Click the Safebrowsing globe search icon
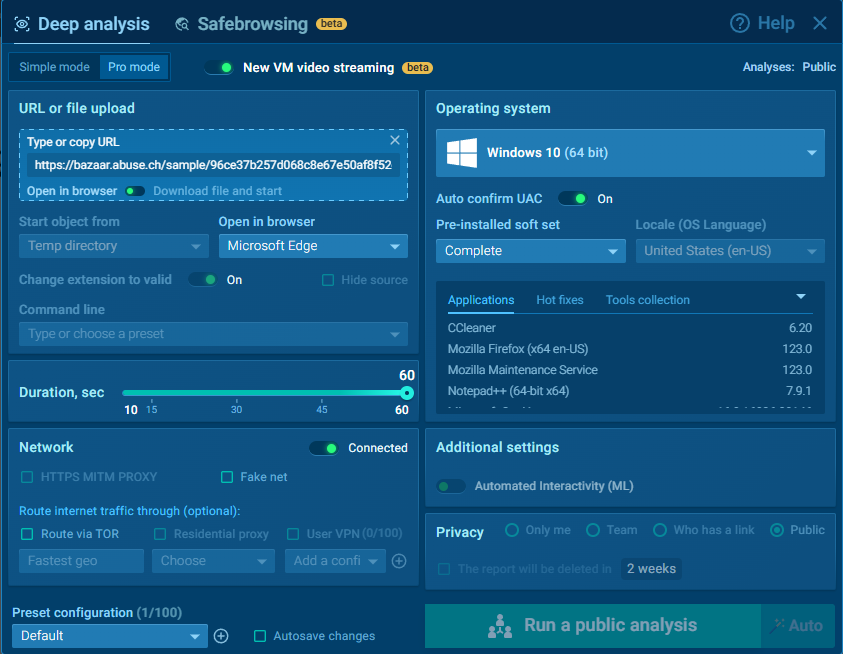The image size is (843, 654). pyautogui.click(x=182, y=24)
